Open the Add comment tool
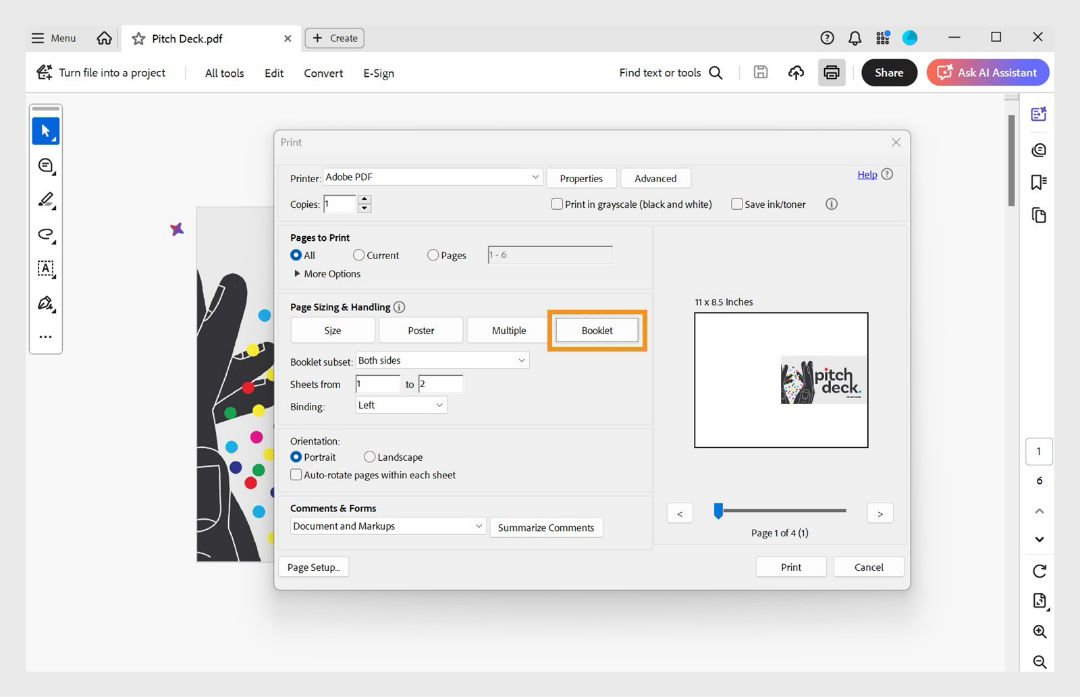Viewport: 1080px width, 697px height. (46, 165)
